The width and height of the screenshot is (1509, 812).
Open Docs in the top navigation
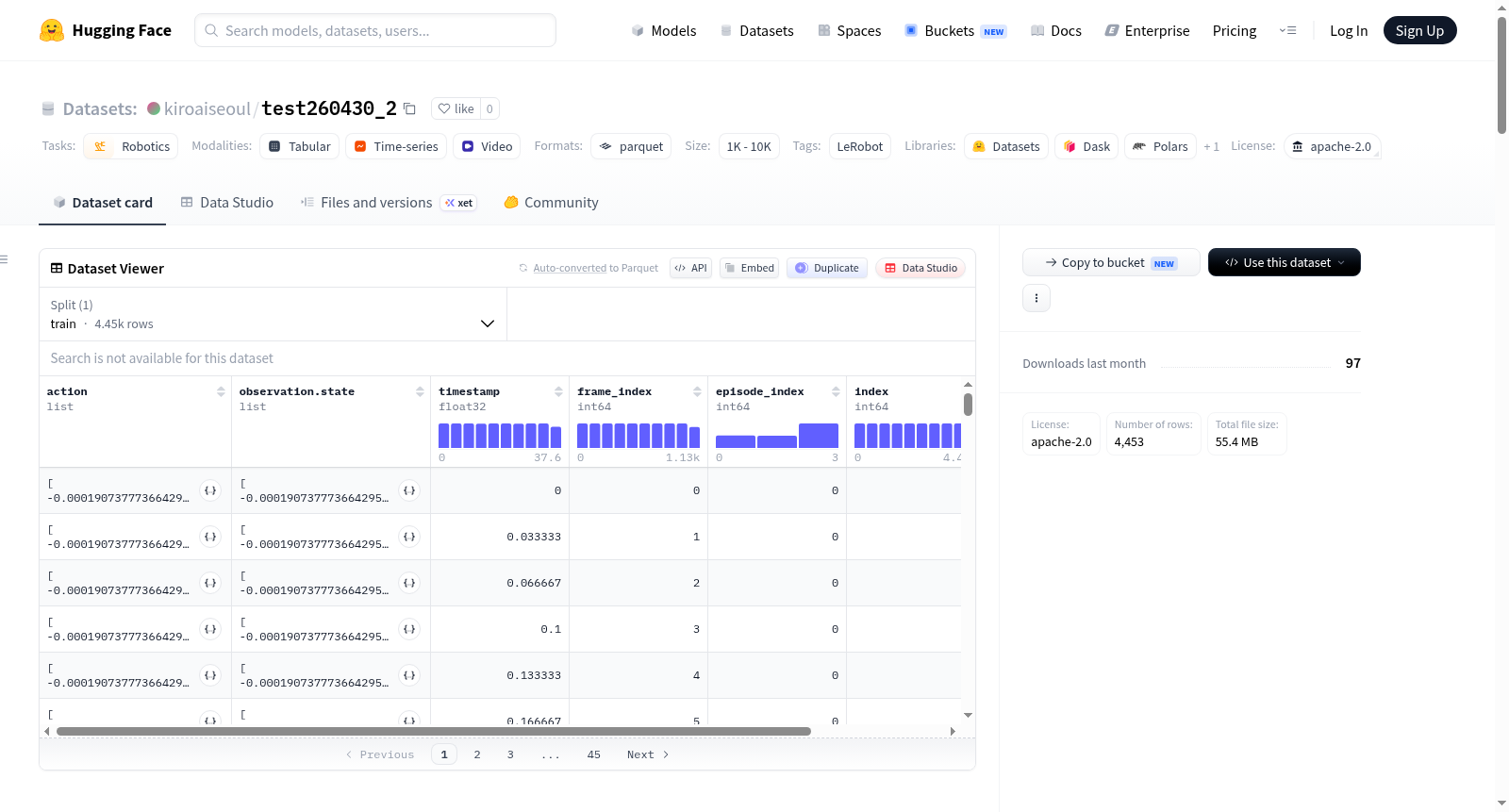(x=1055, y=30)
